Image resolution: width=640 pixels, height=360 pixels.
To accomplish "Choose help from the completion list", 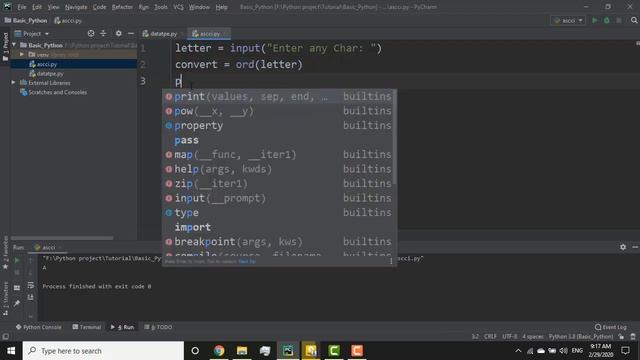I will 278,169.
